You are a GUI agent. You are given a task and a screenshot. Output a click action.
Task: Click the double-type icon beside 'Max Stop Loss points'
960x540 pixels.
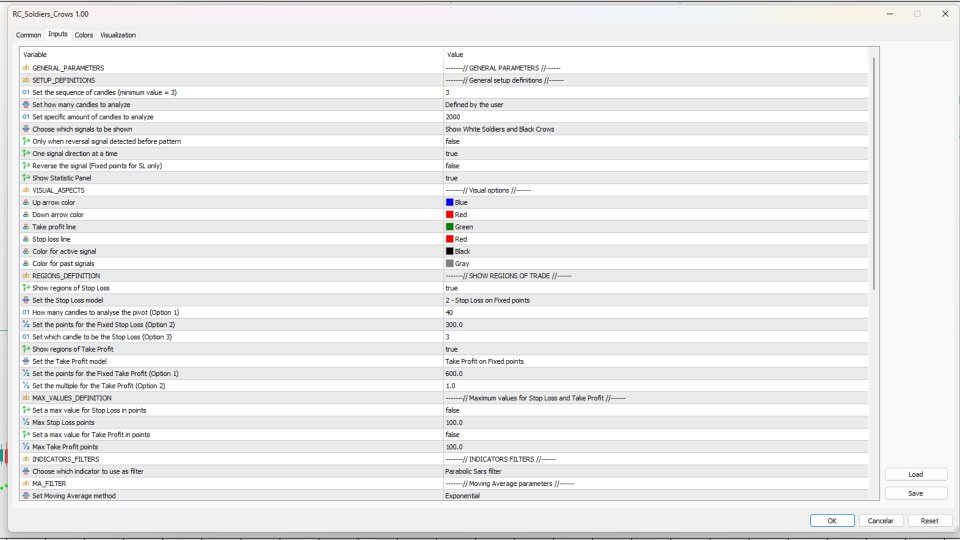coord(25,422)
